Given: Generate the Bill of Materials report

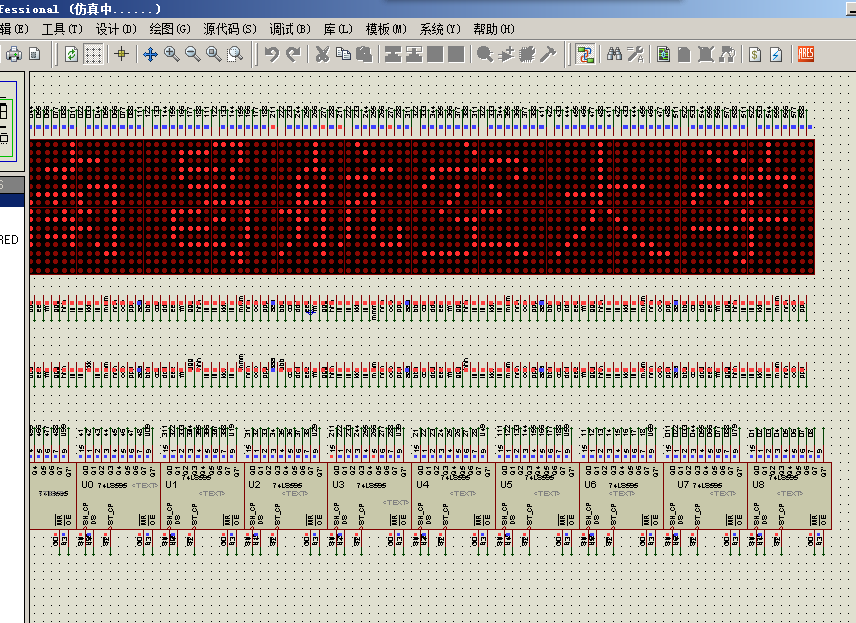Looking at the screenshot, I should pyautogui.click(x=755, y=54).
